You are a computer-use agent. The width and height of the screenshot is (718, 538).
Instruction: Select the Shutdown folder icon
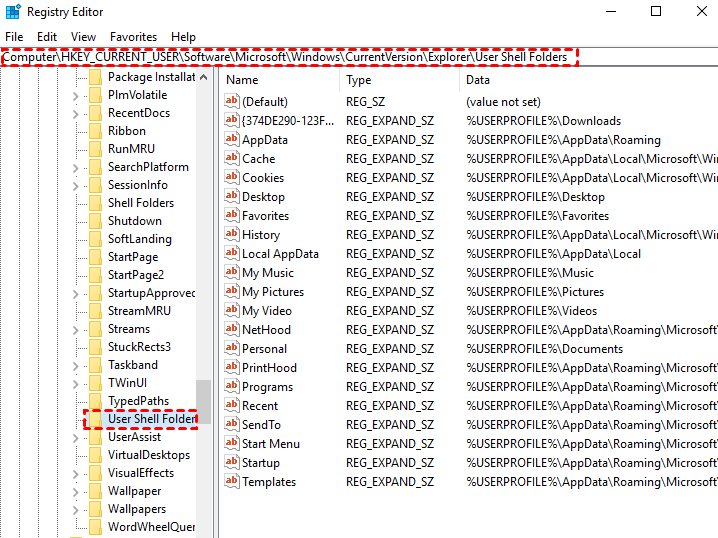[x=95, y=221]
